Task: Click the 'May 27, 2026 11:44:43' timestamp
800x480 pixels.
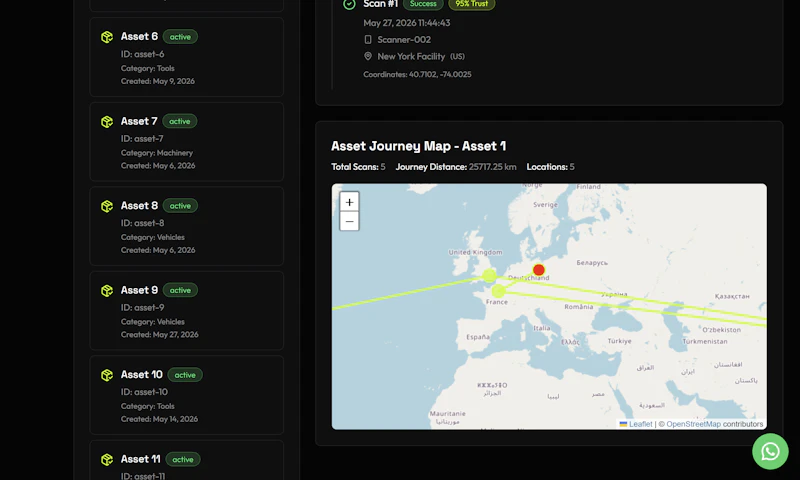Action: [407, 23]
